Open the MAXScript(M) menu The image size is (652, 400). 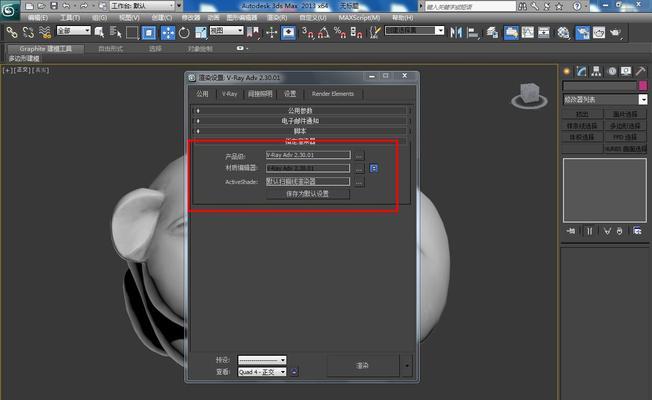point(359,18)
